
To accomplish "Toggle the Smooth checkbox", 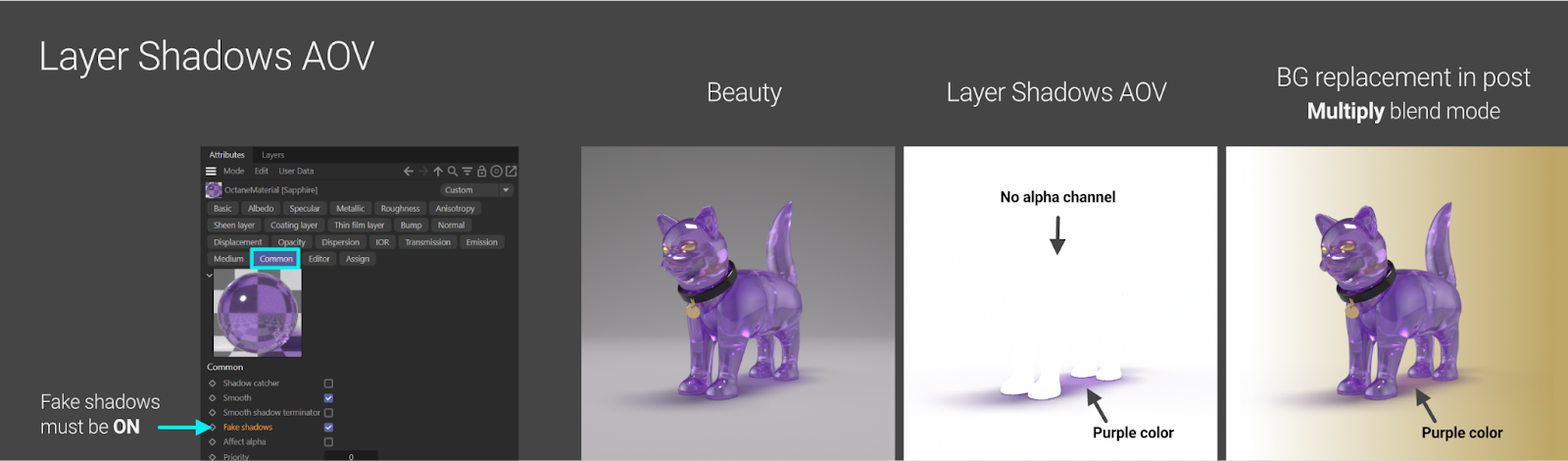I will [328, 398].
